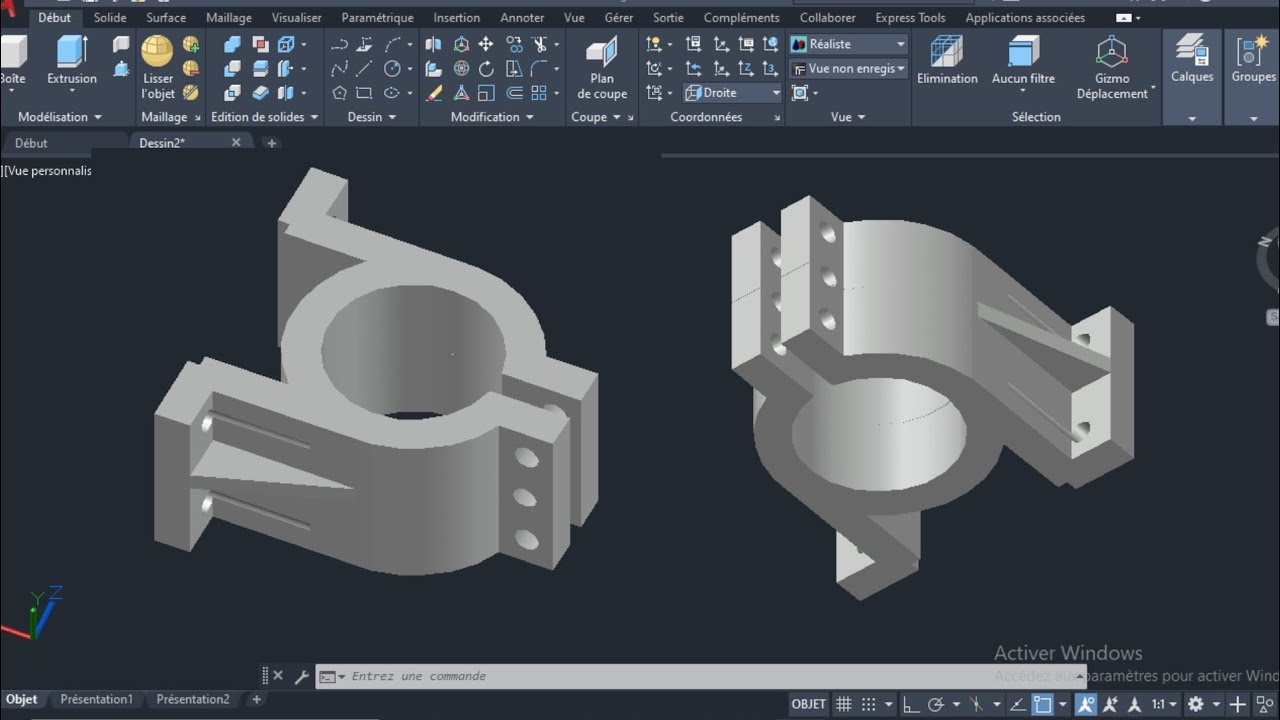
Task: Open the Vue non enregistrée dropdown
Action: 848,69
